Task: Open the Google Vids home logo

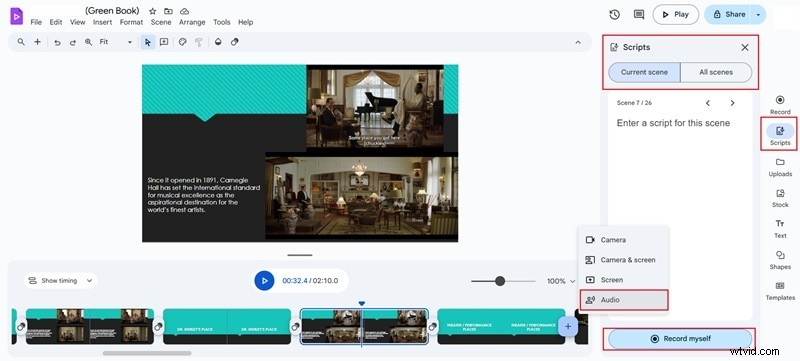Action: [x=16, y=16]
